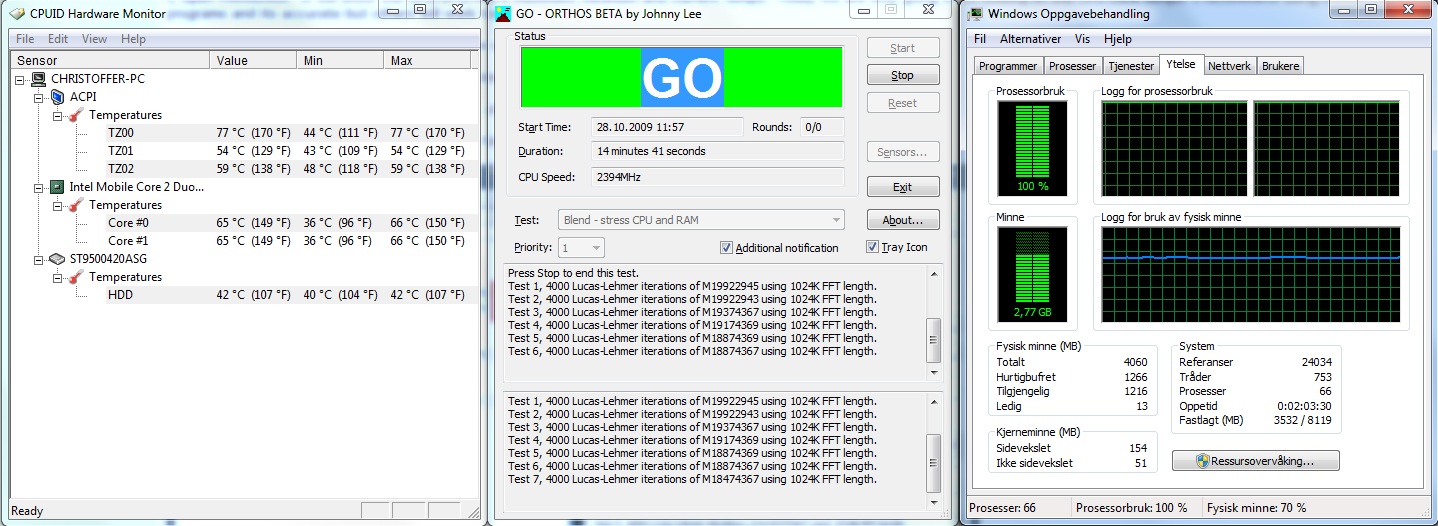Click the lower log pane scrollbar
The width and height of the screenshot is (1438, 526).
[x=934, y=450]
